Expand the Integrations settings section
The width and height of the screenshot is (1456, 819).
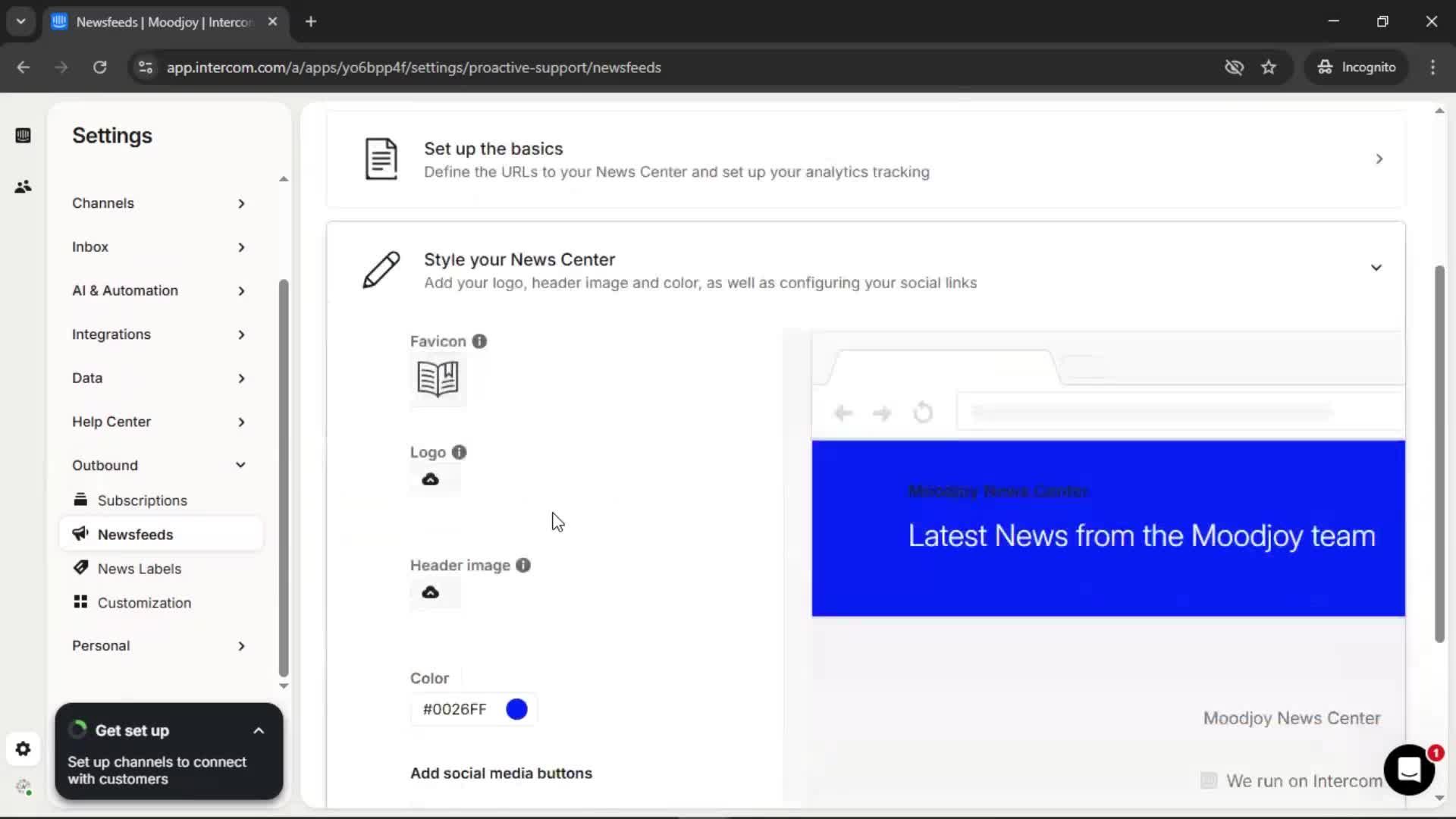[x=159, y=334]
